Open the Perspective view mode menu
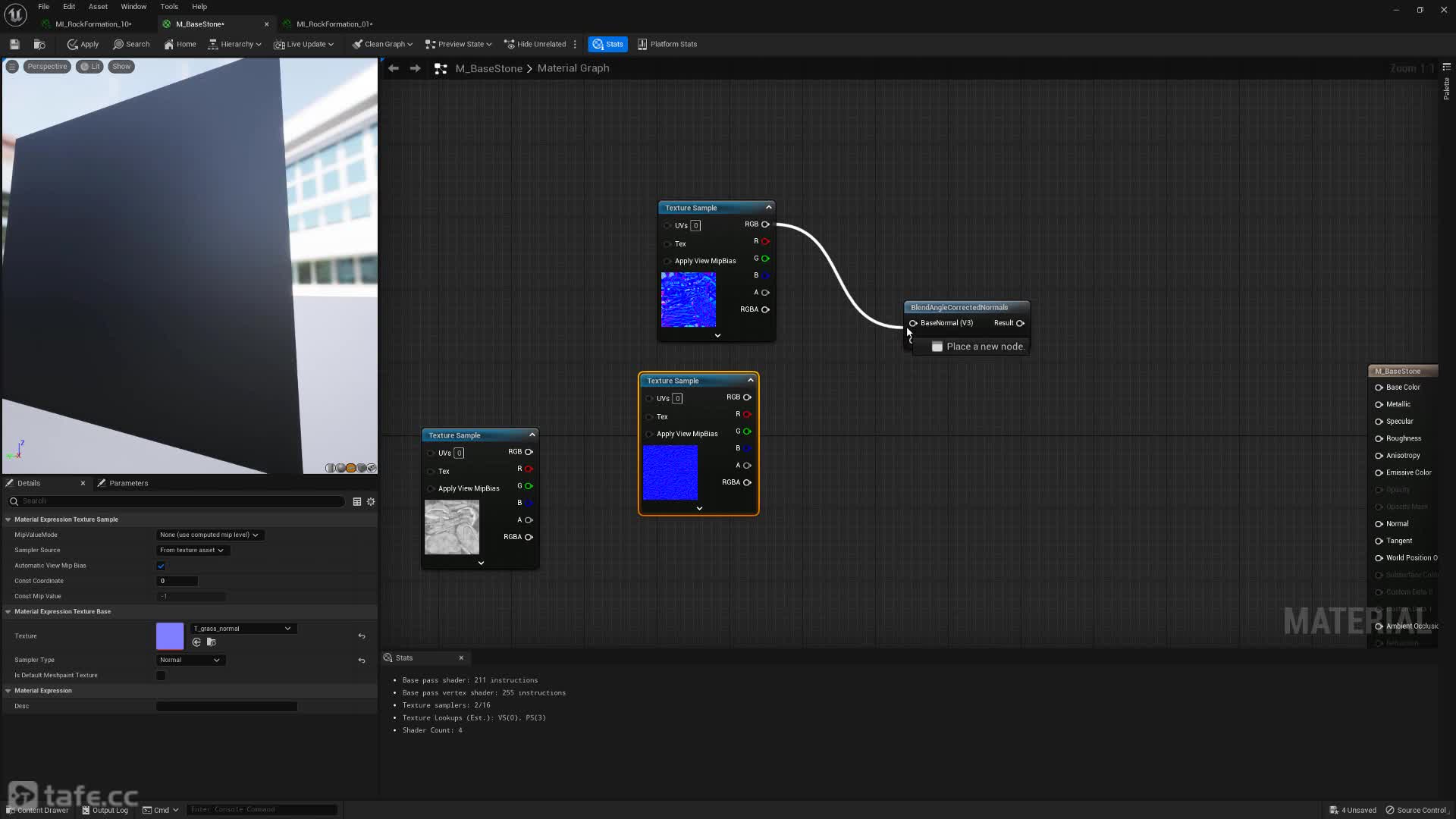The height and width of the screenshot is (819, 1456). click(x=47, y=67)
